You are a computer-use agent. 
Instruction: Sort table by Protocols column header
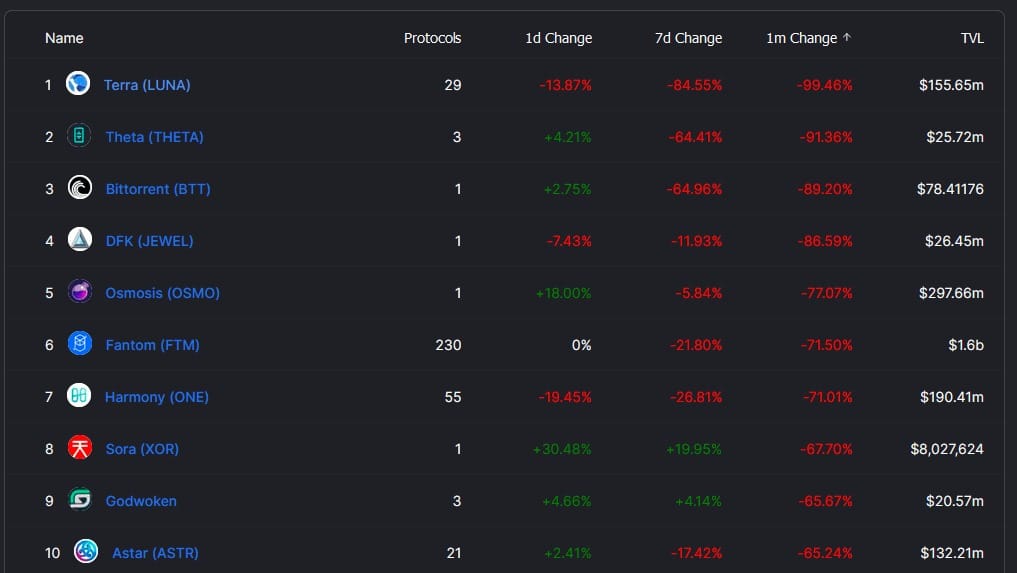433,38
